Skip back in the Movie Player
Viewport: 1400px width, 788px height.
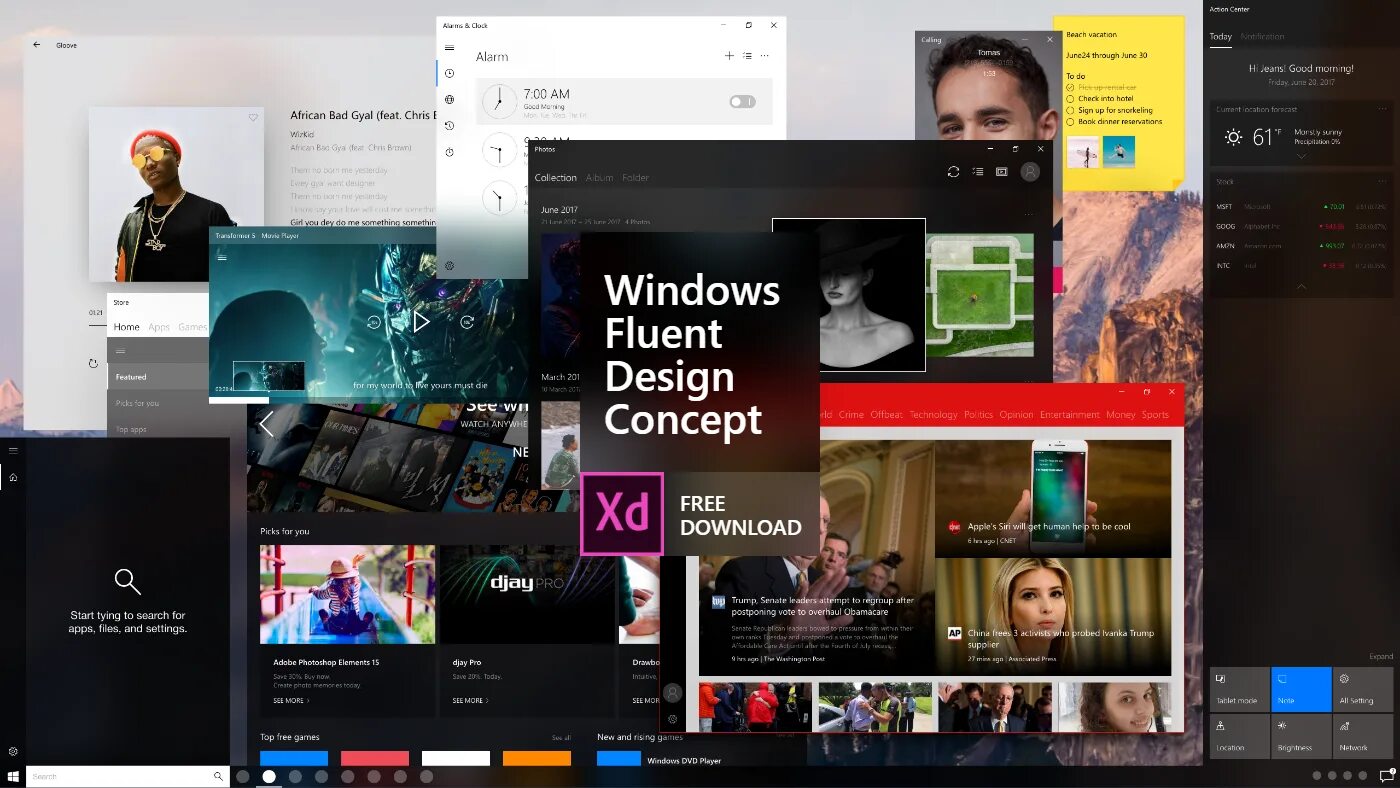[374, 322]
